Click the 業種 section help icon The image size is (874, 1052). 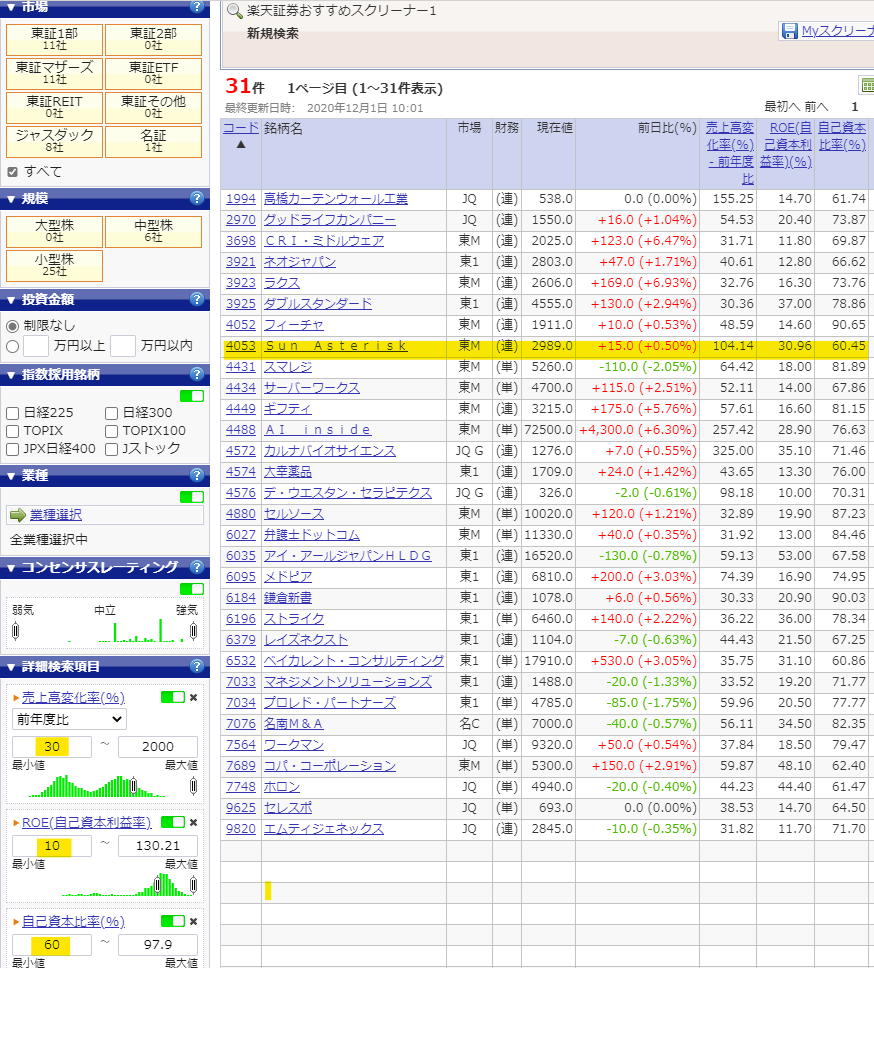pyautogui.click(x=197, y=475)
